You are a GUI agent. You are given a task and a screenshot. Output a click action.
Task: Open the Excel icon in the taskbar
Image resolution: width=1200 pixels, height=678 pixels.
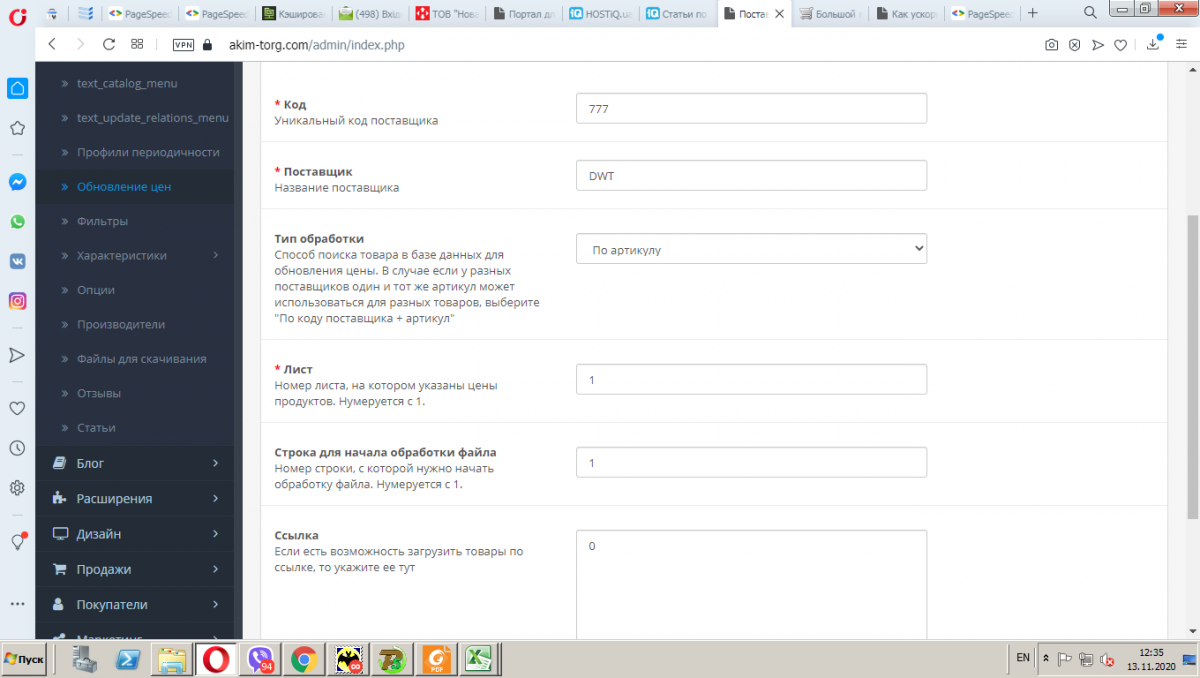[x=479, y=659]
